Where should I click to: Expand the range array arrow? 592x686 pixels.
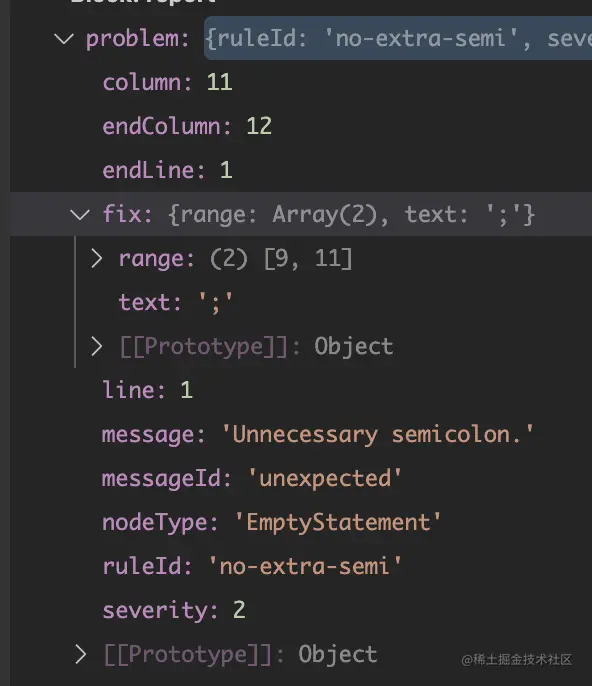97,258
